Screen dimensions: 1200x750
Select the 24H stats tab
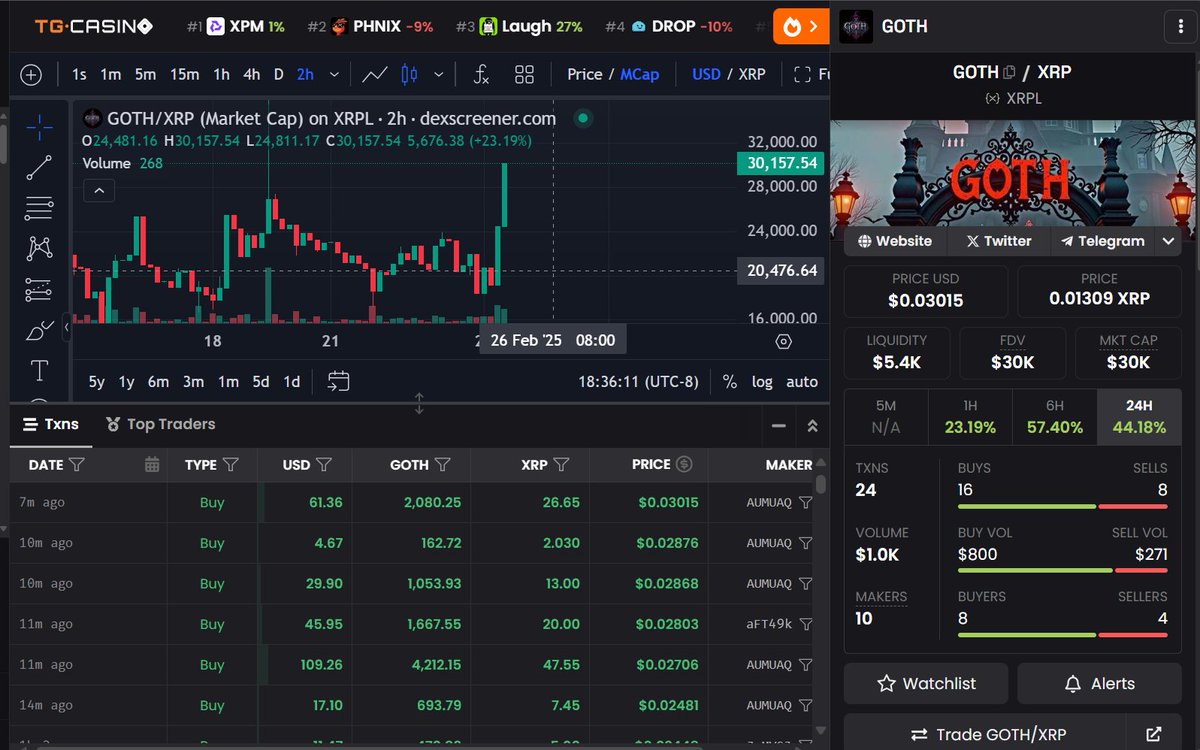[1139, 417]
